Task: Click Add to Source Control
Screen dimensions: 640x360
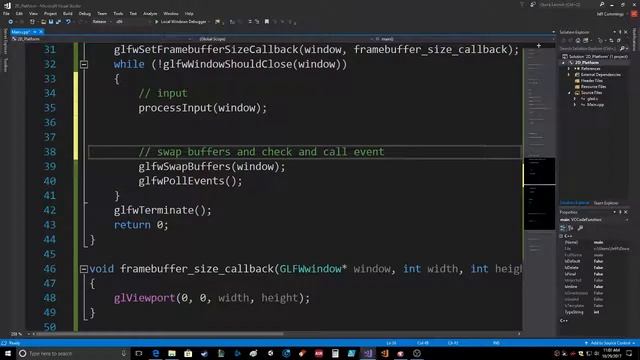Action: tap(610, 343)
